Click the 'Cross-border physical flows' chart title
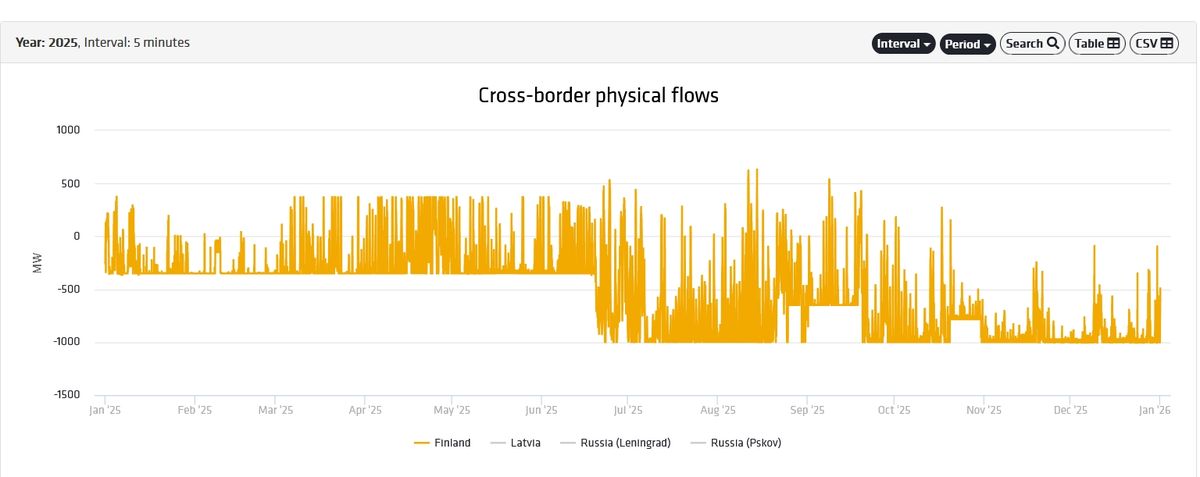This screenshot has height=477, width=1200. coord(598,96)
